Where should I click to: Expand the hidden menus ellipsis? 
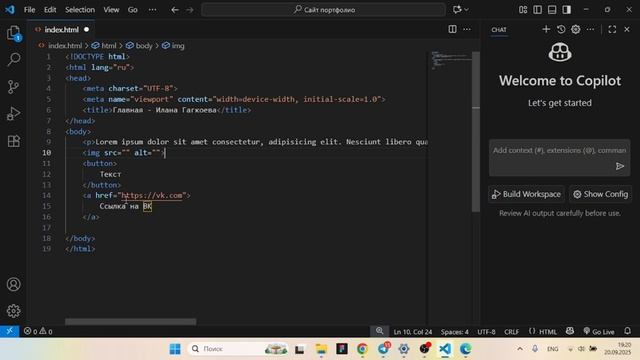tap(152, 10)
